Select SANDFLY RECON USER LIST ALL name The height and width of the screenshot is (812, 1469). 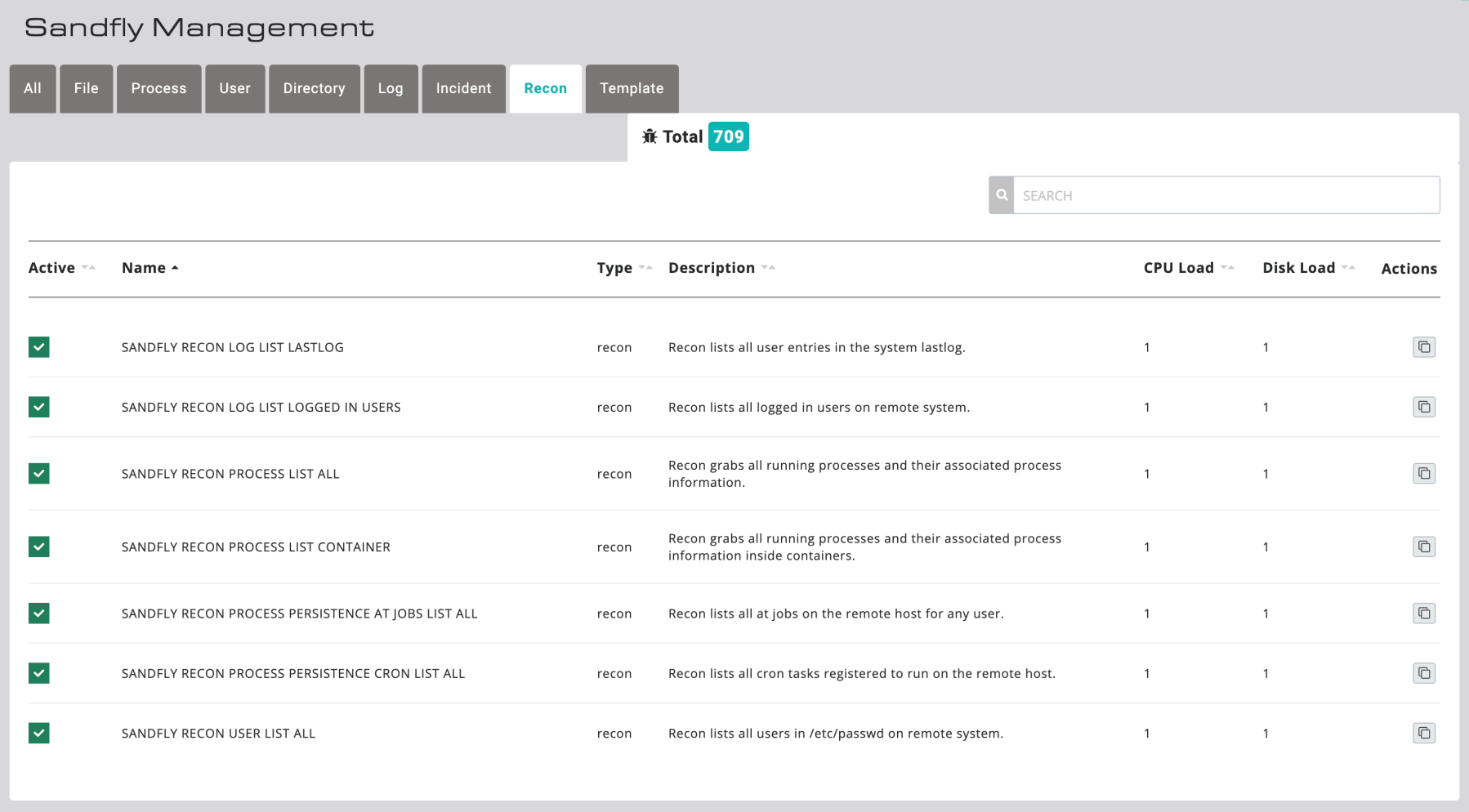pyautogui.click(x=218, y=733)
